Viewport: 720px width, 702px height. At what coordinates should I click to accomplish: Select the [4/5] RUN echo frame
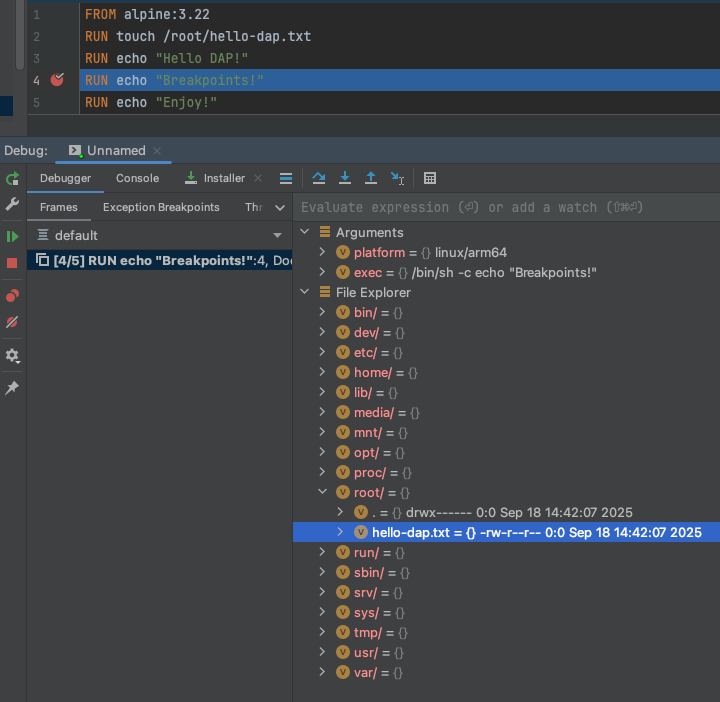[159, 260]
